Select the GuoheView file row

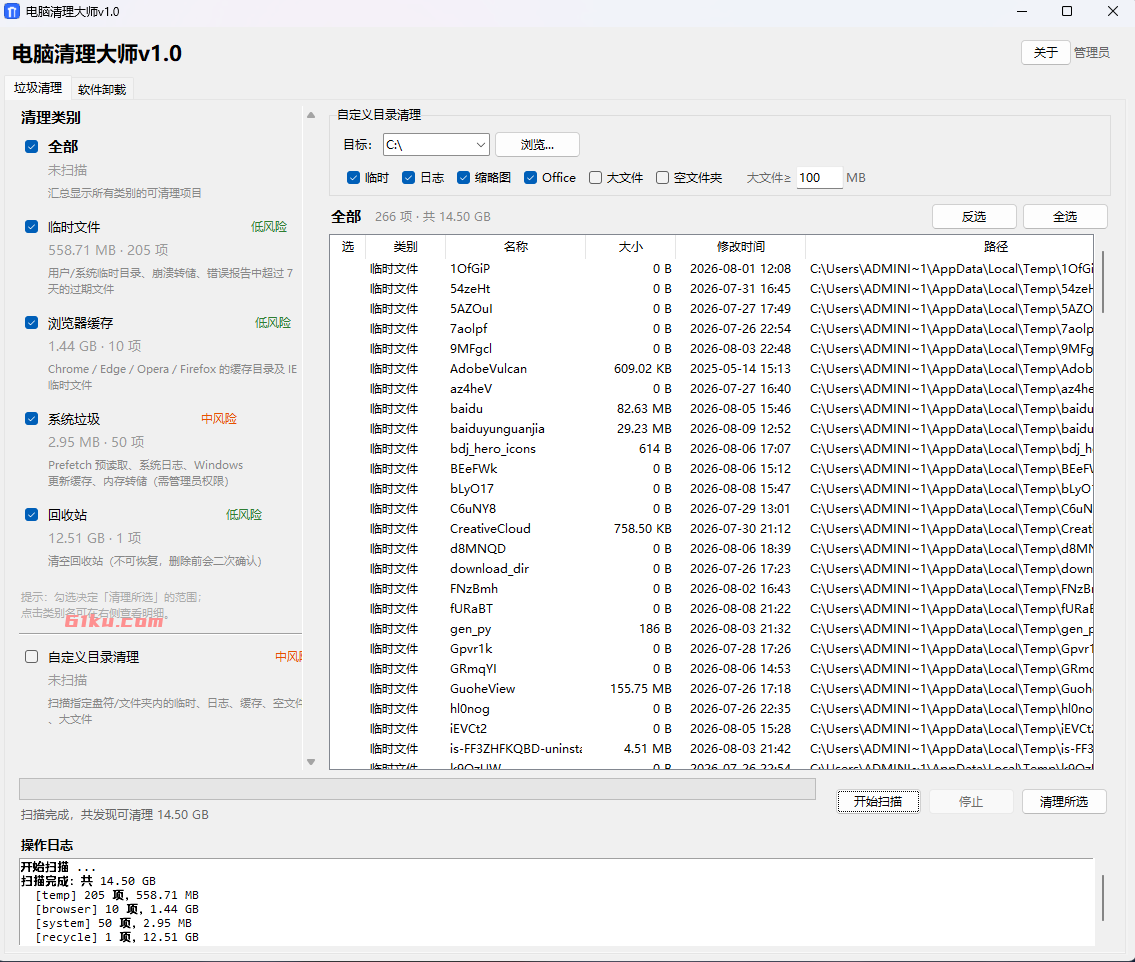pyautogui.click(x=712, y=689)
